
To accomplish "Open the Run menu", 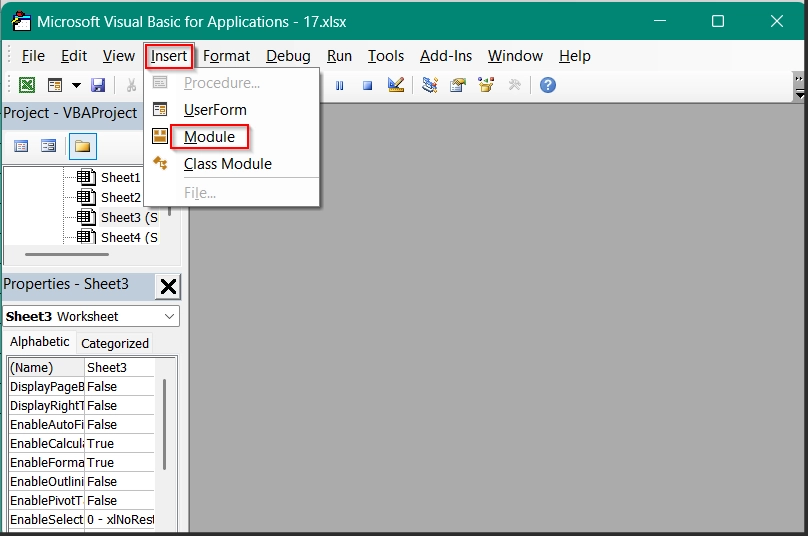I will pyautogui.click(x=339, y=56).
